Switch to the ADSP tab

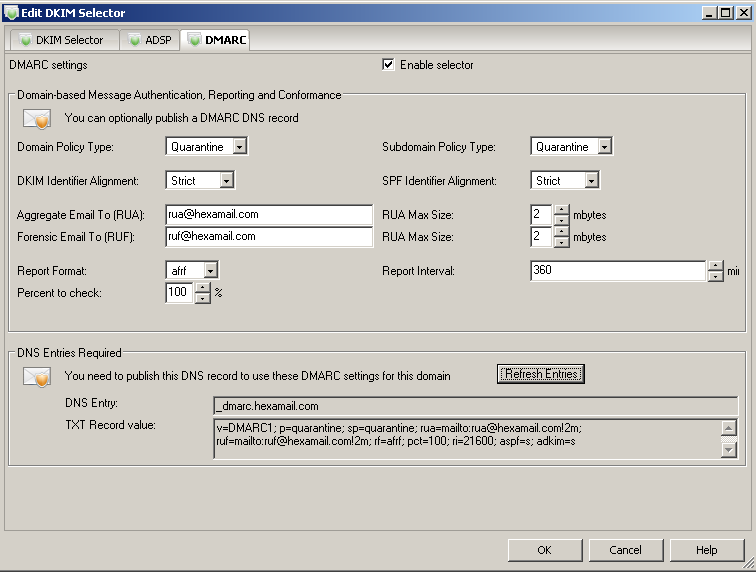click(x=150, y=41)
